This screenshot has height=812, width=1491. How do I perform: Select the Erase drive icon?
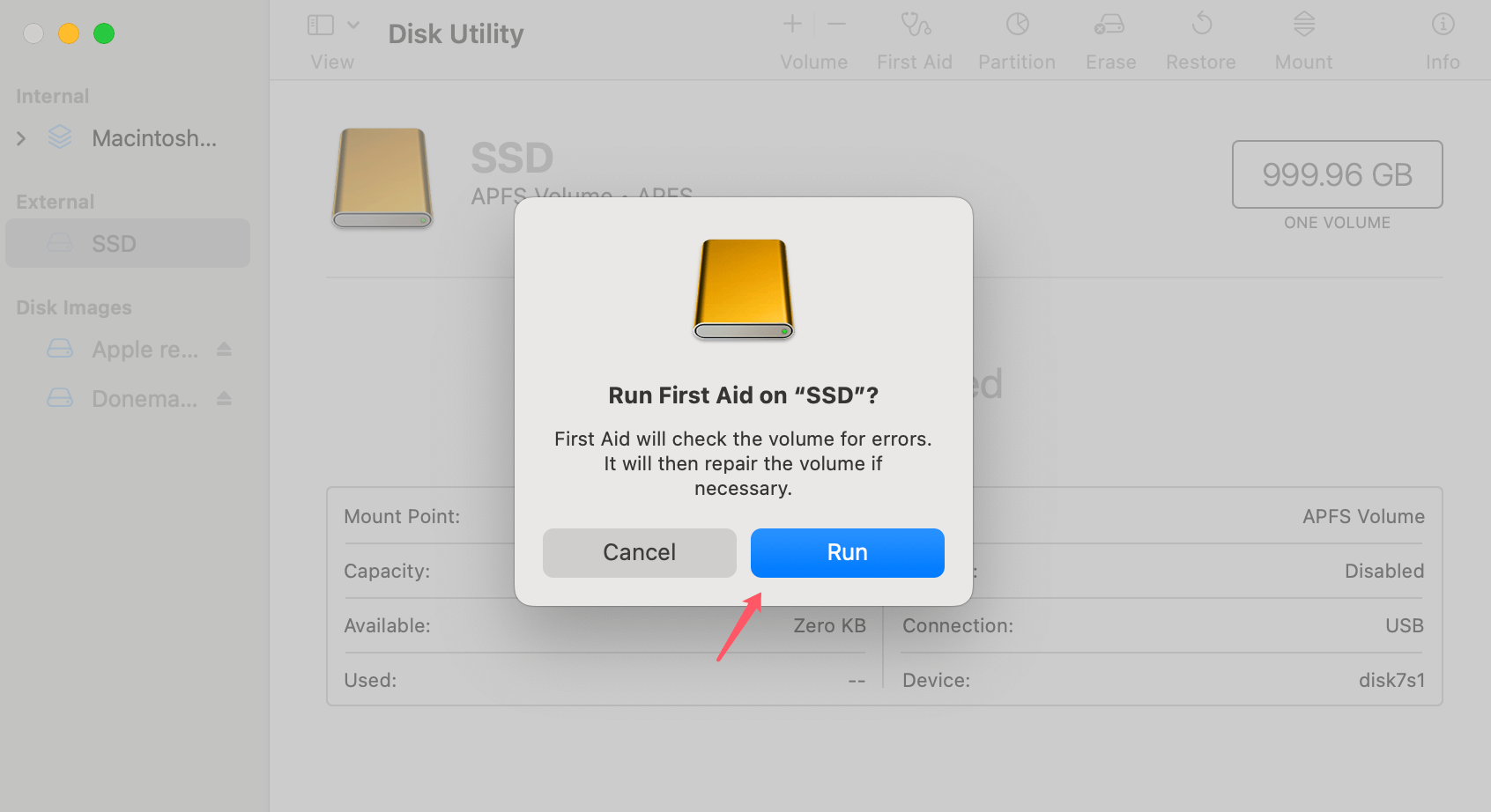[x=1109, y=25]
